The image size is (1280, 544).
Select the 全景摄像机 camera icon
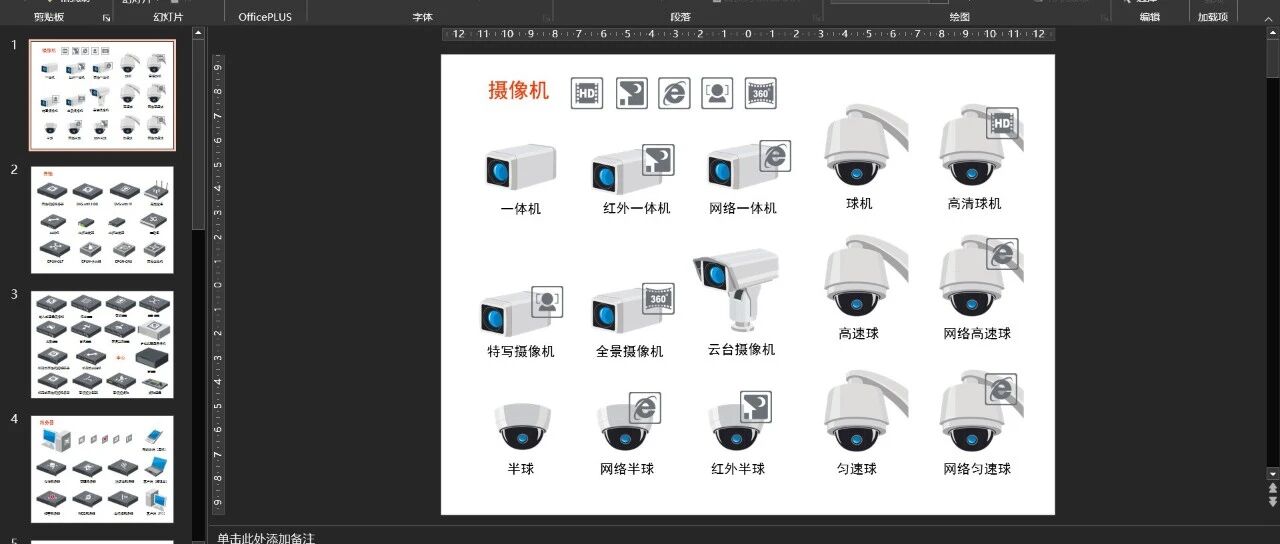point(633,309)
